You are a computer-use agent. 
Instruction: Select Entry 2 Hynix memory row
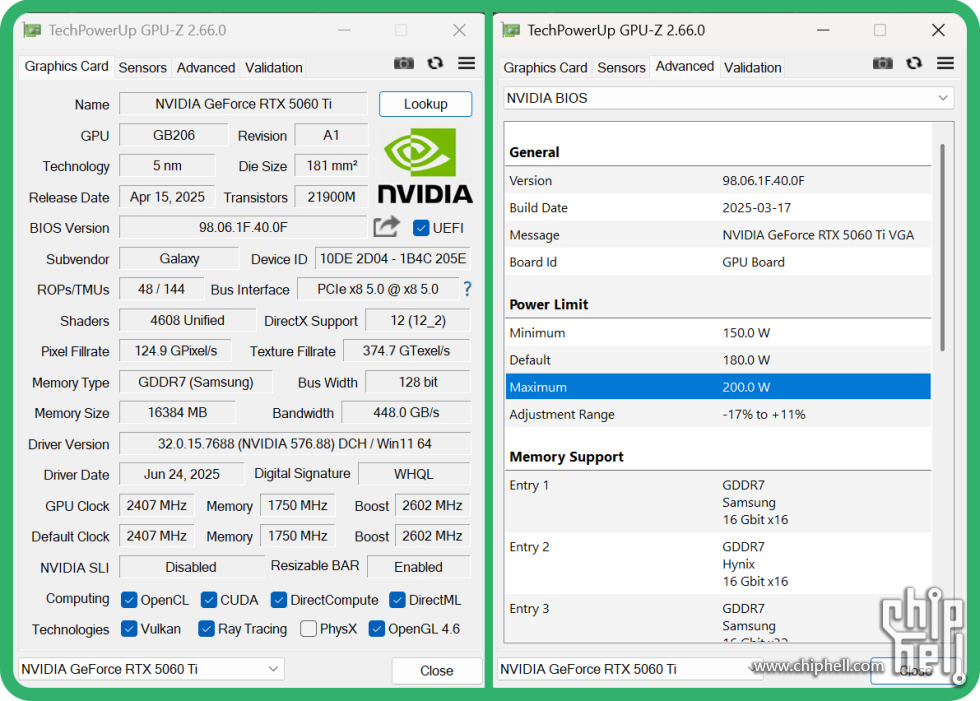coord(718,564)
